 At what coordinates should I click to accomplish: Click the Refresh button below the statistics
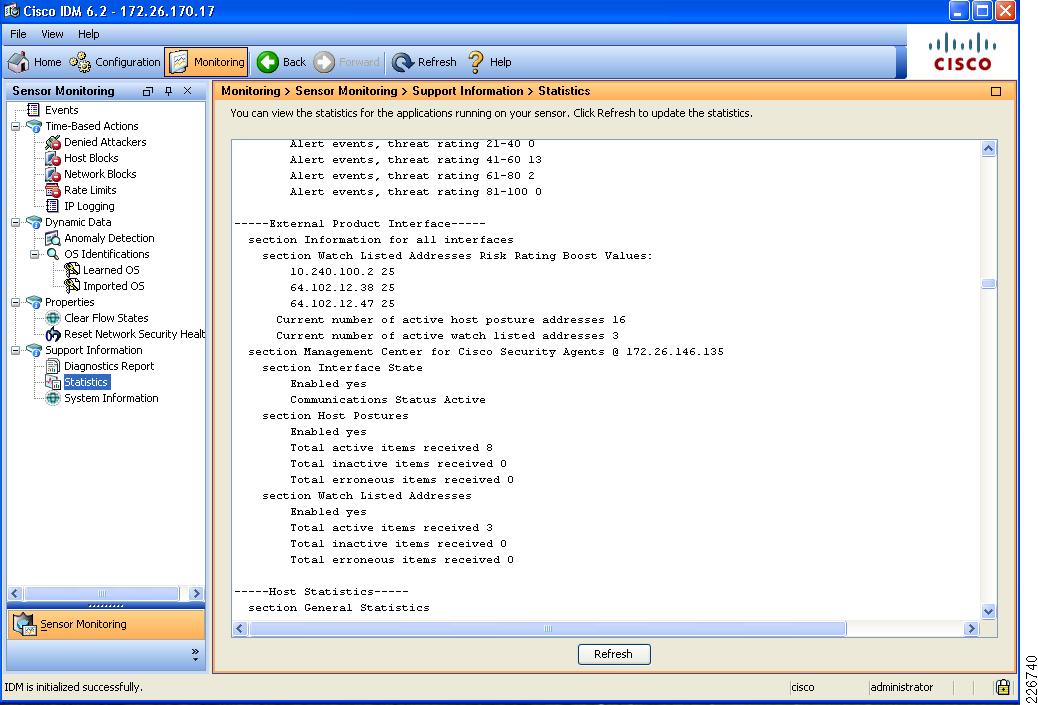coord(613,654)
